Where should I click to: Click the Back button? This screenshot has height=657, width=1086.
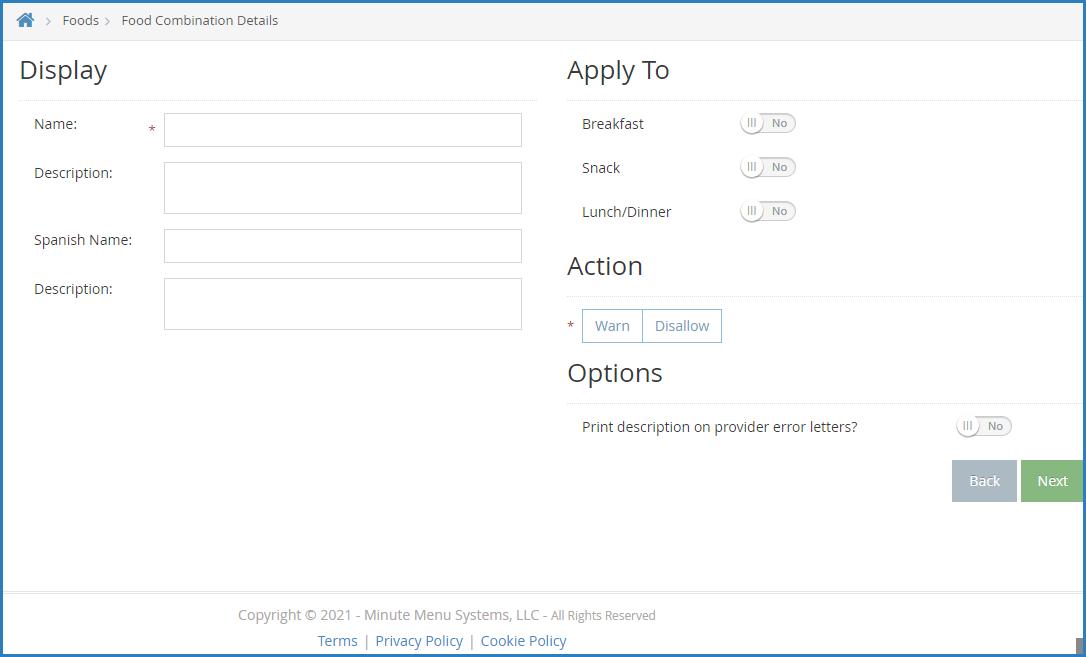[x=984, y=481]
